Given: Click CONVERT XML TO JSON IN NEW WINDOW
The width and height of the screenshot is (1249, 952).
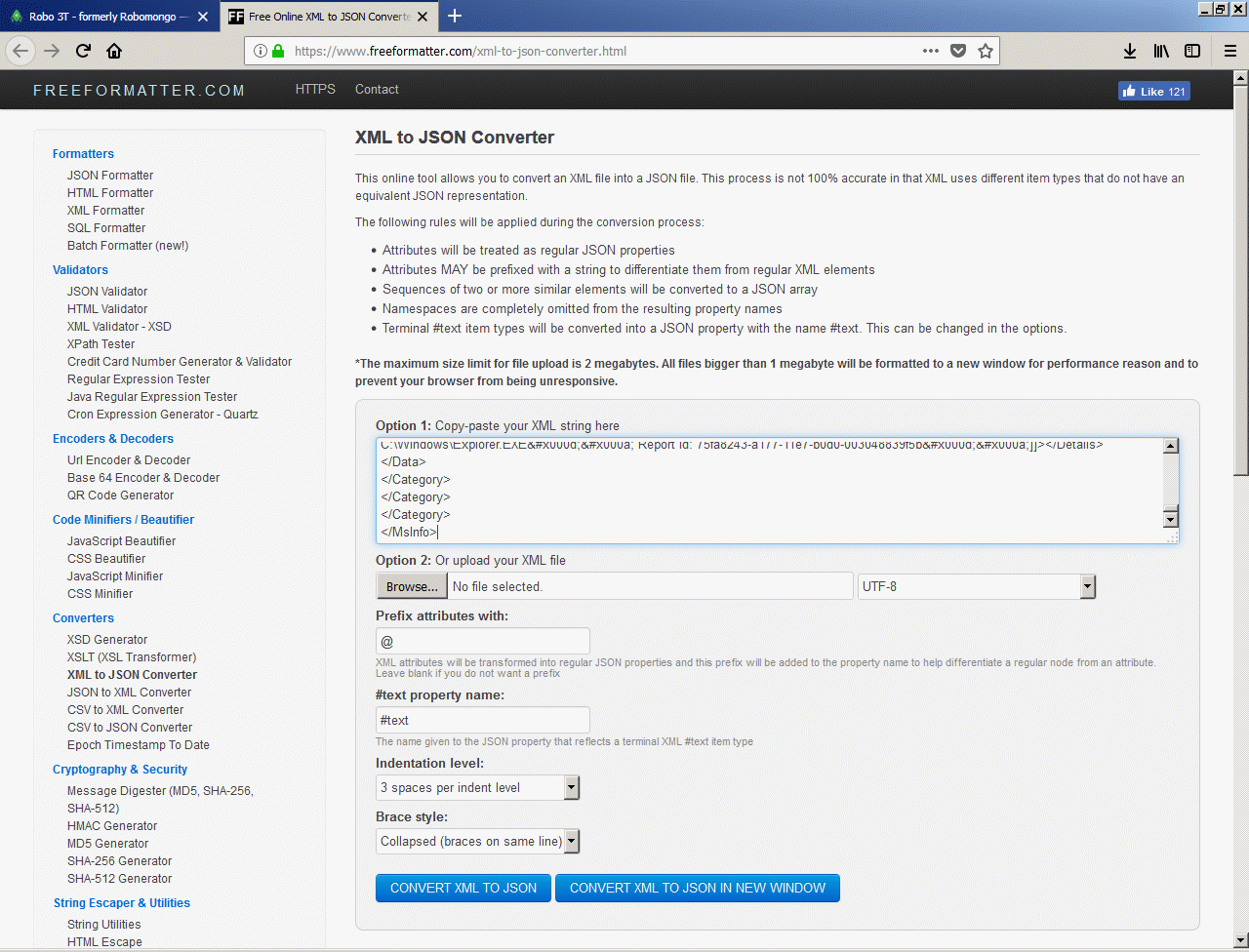Looking at the screenshot, I should (x=698, y=888).
